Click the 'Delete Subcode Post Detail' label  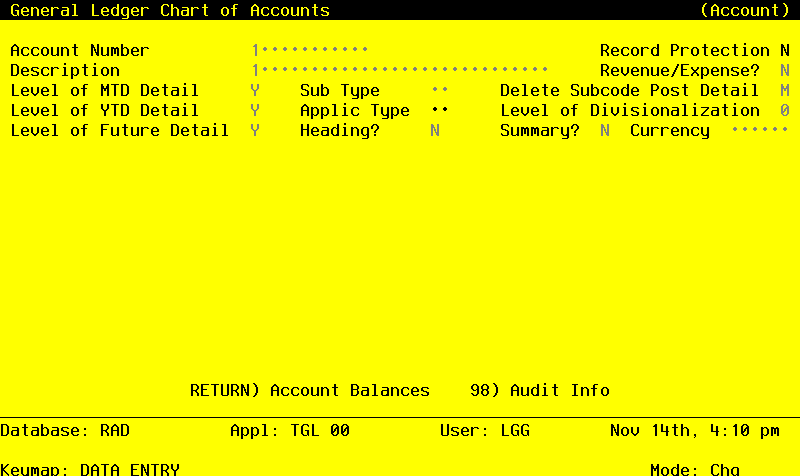point(630,90)
